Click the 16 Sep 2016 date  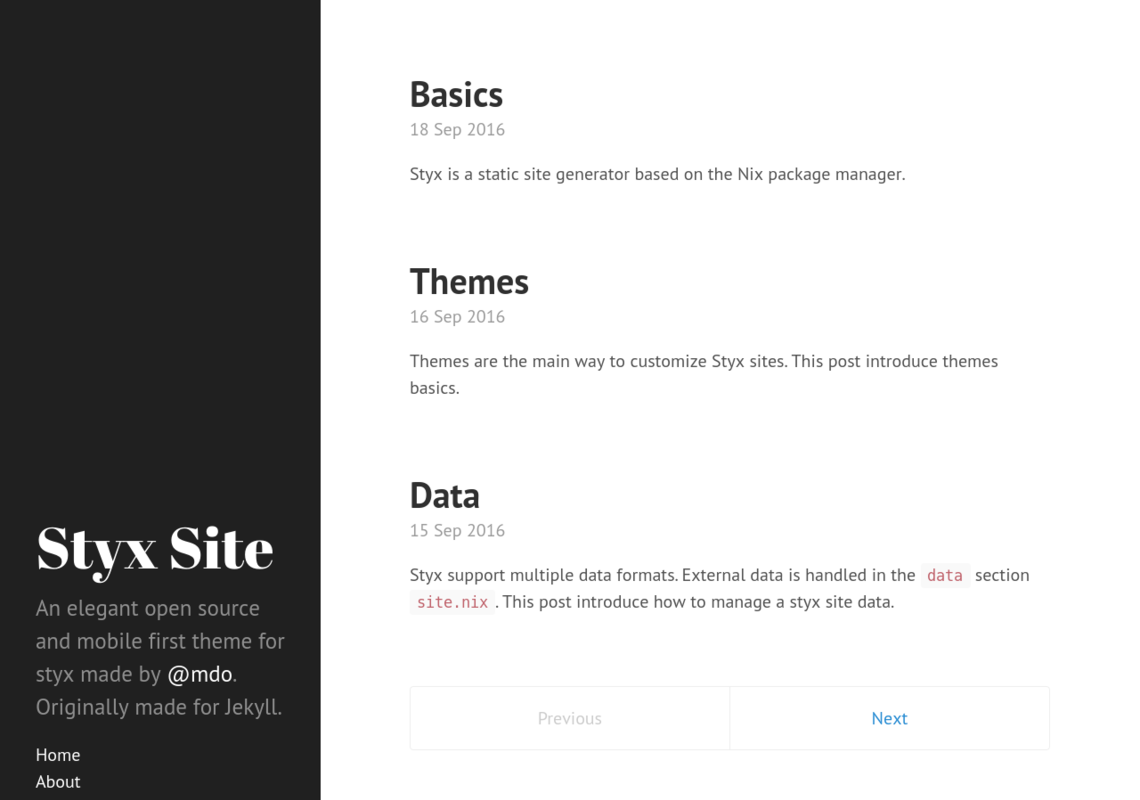[457, 316]
